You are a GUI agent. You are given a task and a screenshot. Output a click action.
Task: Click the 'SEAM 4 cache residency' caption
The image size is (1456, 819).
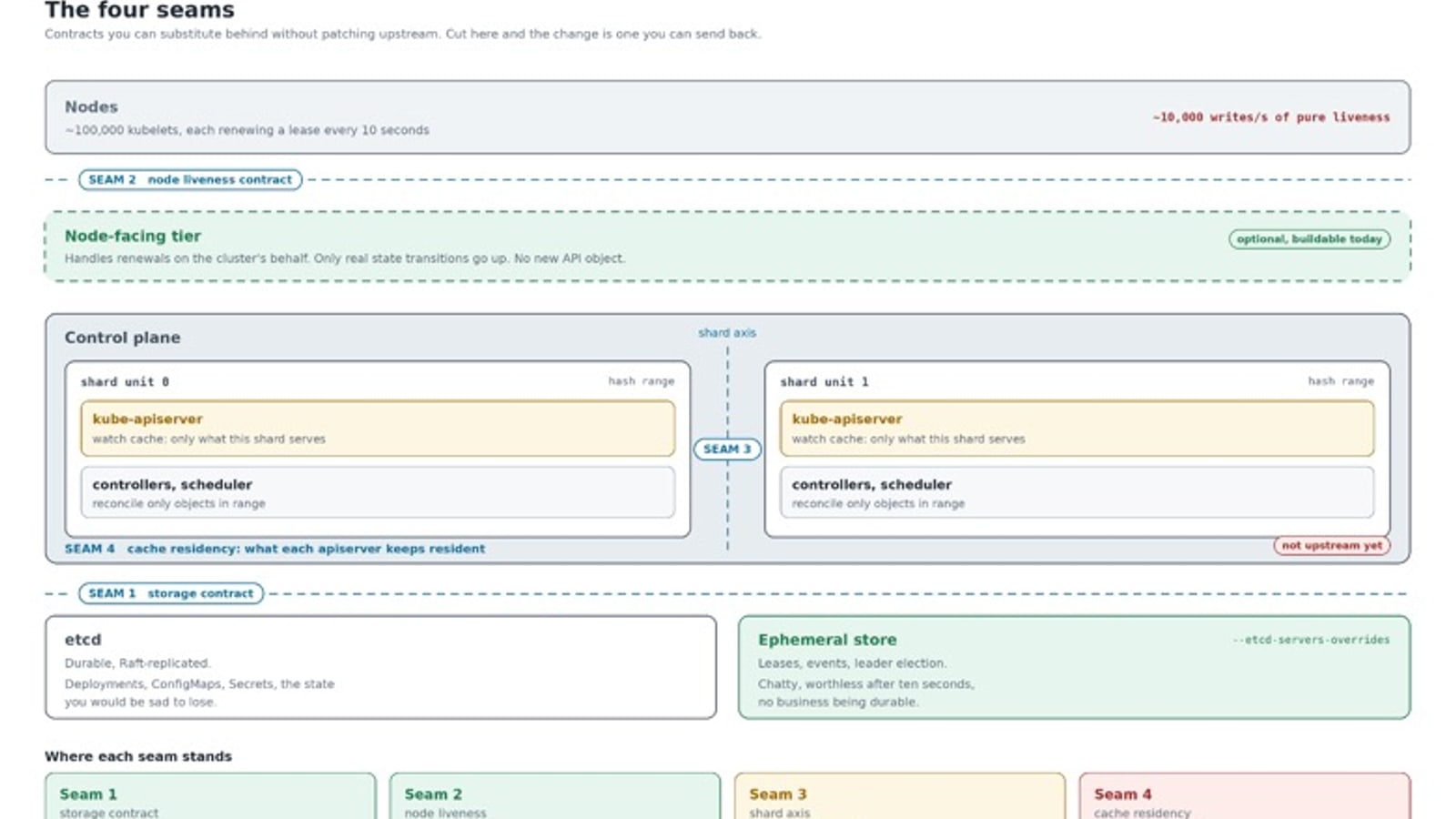(275, 549)
